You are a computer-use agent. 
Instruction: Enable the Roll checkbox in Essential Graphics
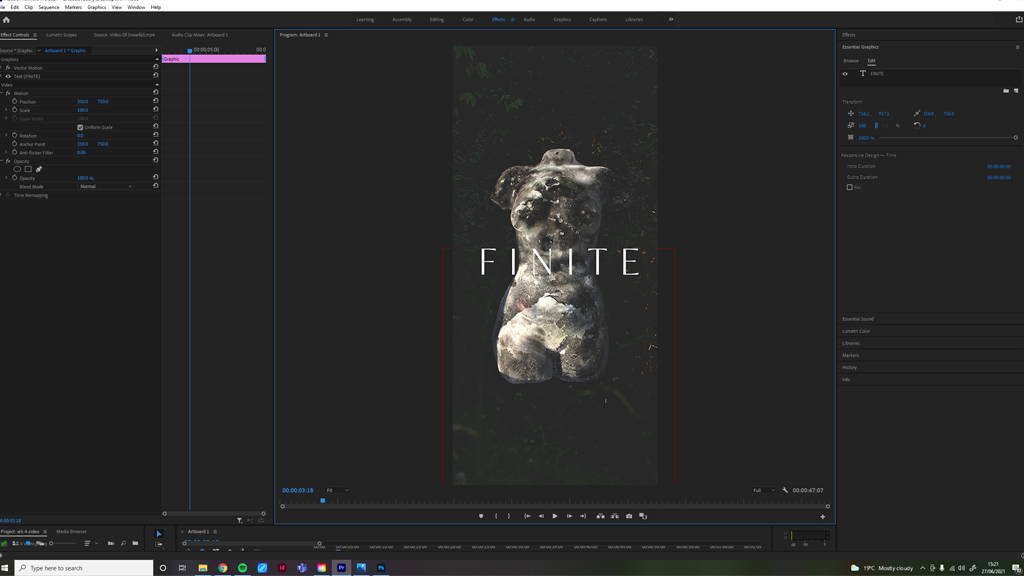(x=850, y=187)
